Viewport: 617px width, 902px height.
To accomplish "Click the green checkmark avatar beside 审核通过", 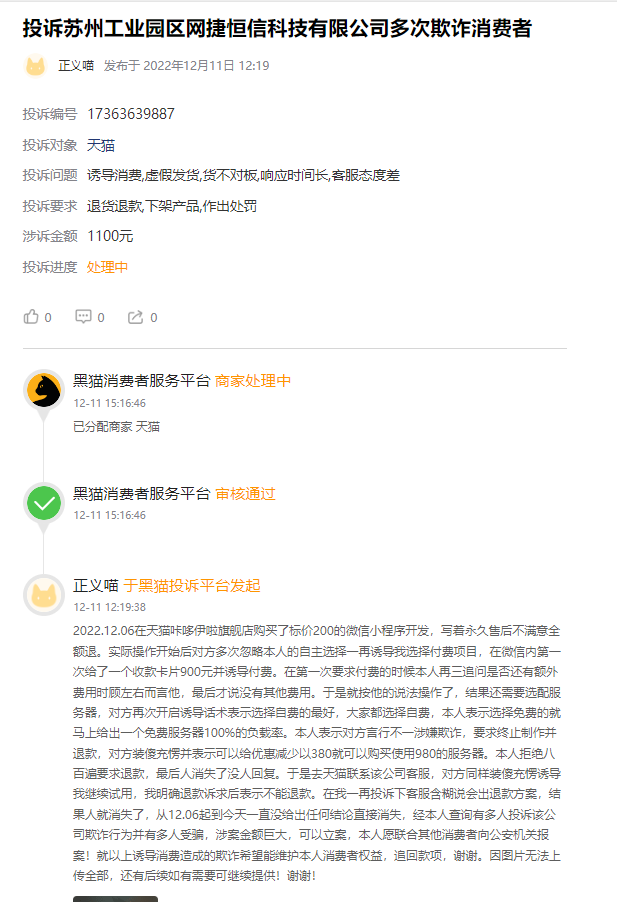I will [x=42, y=504].
